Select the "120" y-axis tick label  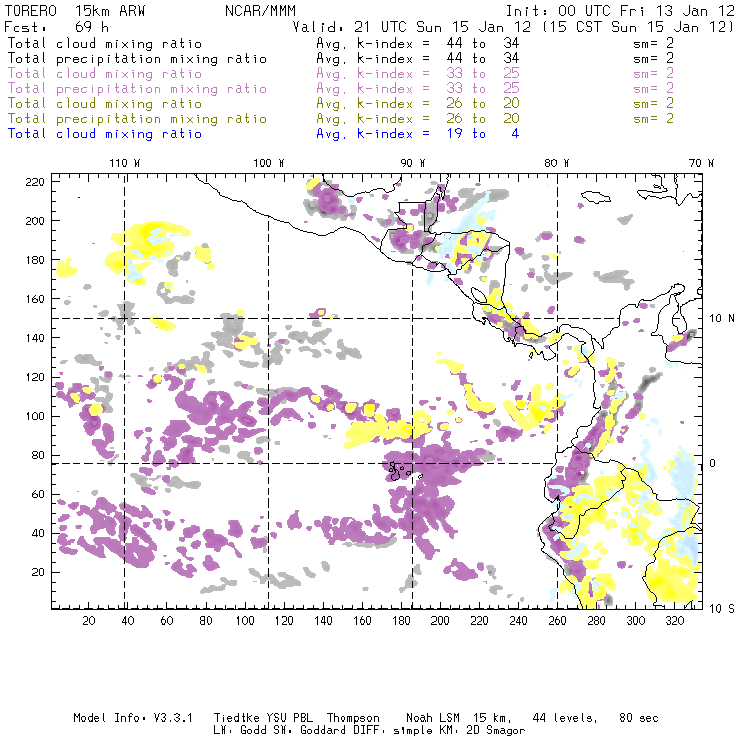pos(35,377)
